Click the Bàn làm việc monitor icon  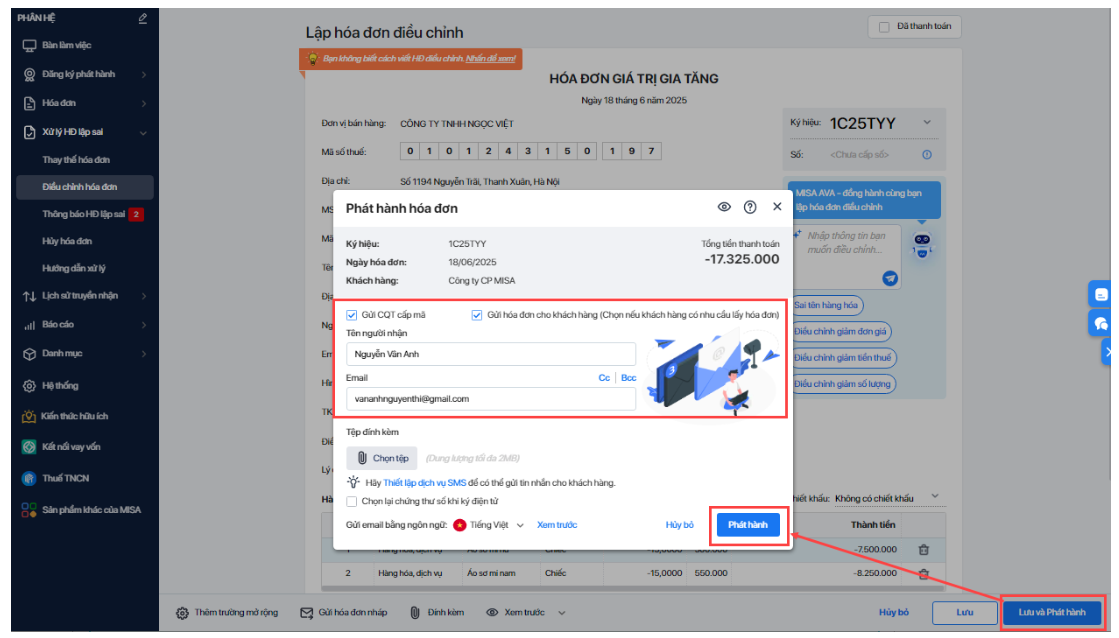pos(29,46)
